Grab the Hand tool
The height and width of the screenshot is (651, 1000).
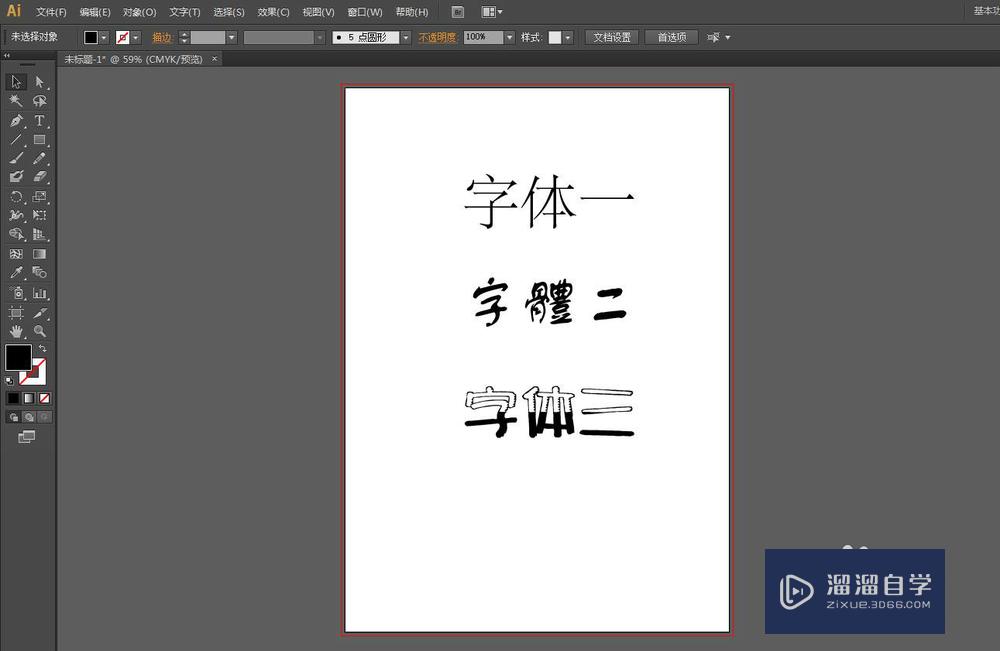tap(16, 330)
